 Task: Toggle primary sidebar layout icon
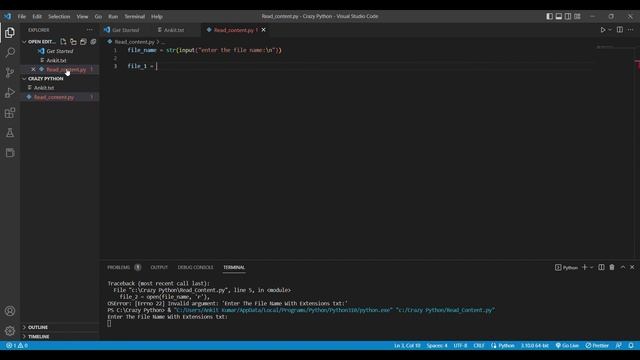coord(549,16)
